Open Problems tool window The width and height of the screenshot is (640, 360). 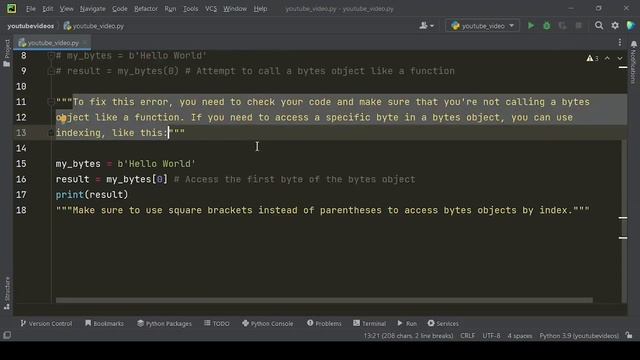coord(324,323)
